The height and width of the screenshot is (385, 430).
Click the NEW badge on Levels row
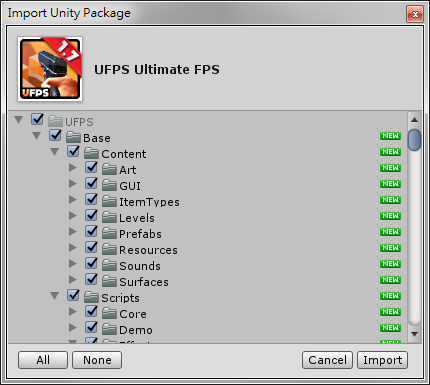click(x=390, y=216)
